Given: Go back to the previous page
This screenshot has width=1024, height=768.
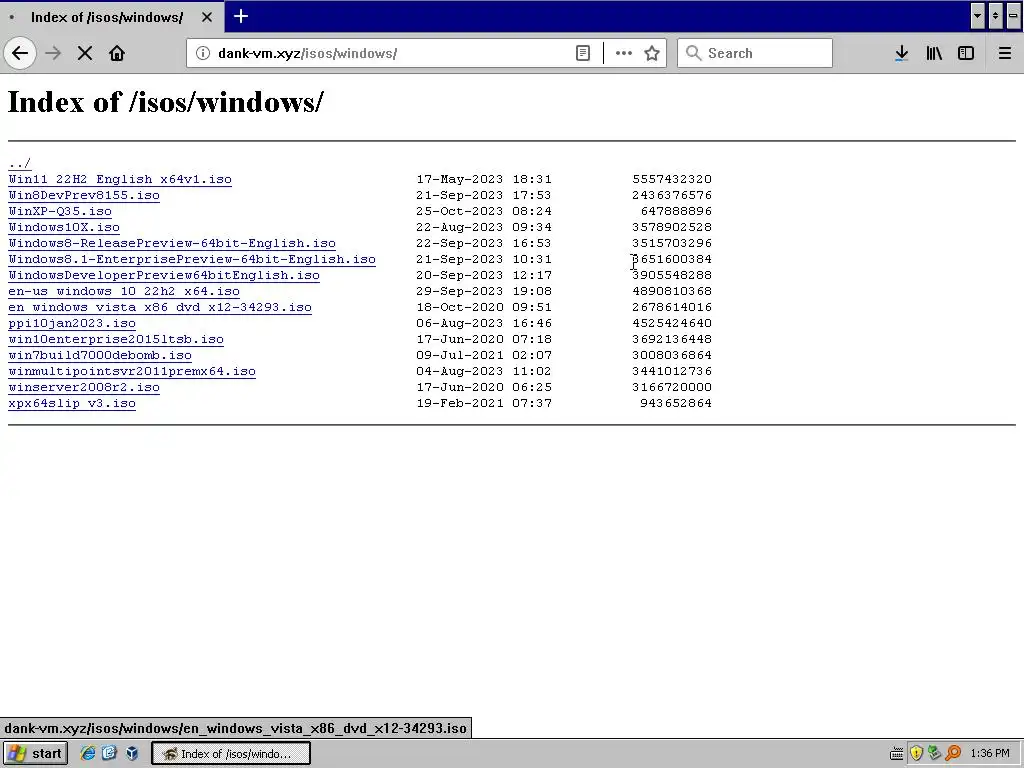Looking at the screenshot, I should click(x=20, y=53).
